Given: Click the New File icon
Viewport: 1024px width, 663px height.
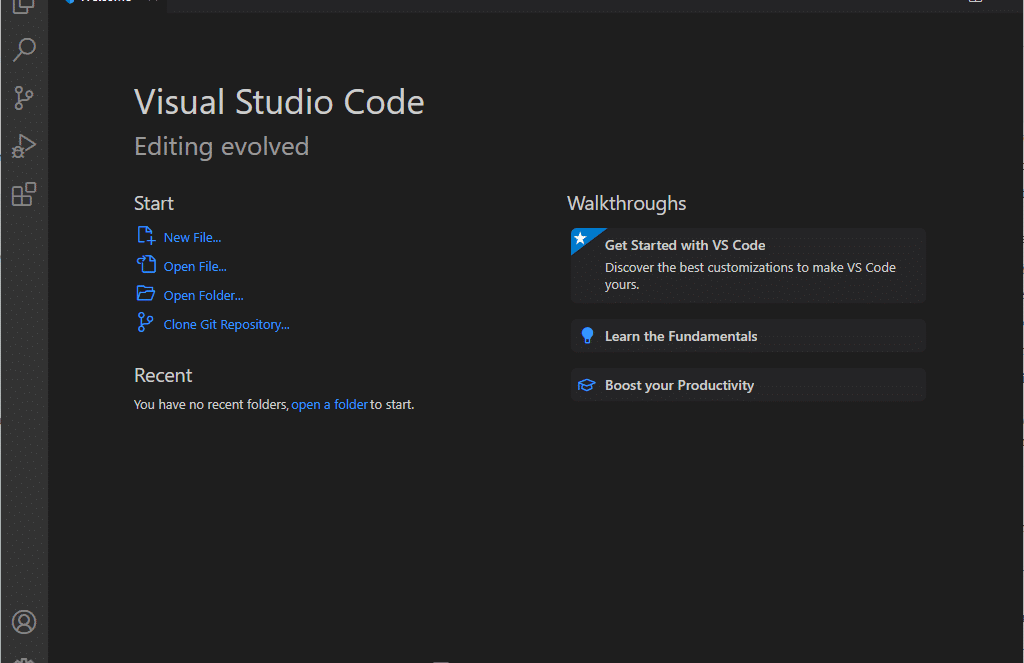Looking at the screenshot, I should 146,235.
